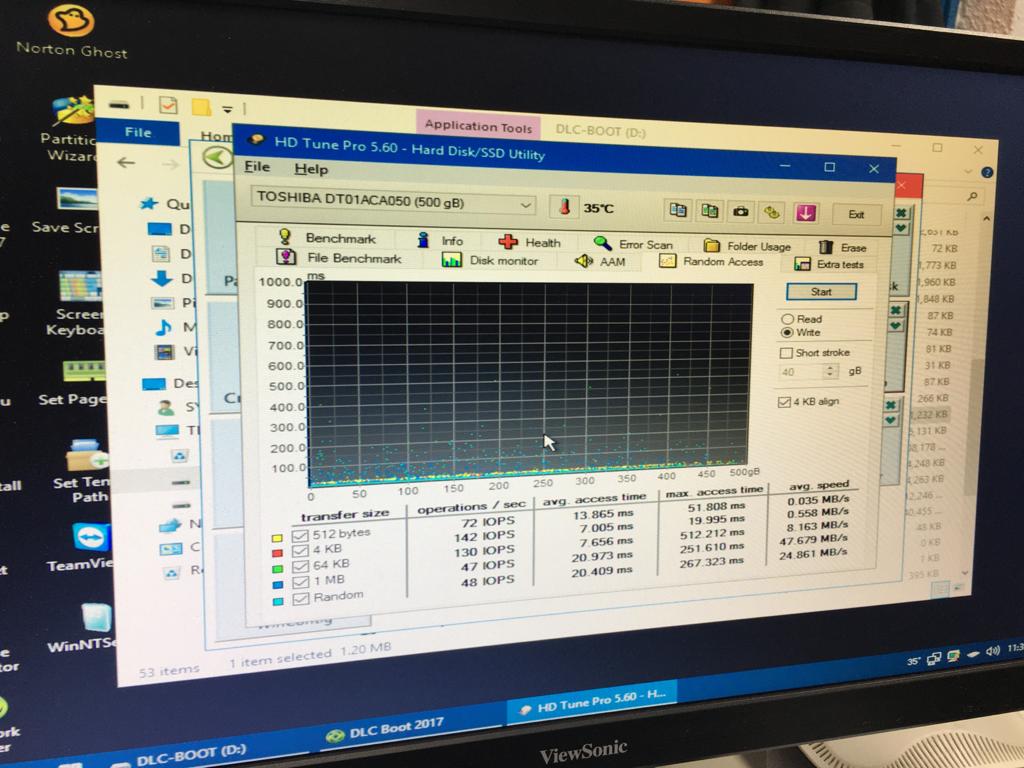Screen dimensions: 1024x768
Task: Switch to the Health tab
Action: click(x=530, y=242)
